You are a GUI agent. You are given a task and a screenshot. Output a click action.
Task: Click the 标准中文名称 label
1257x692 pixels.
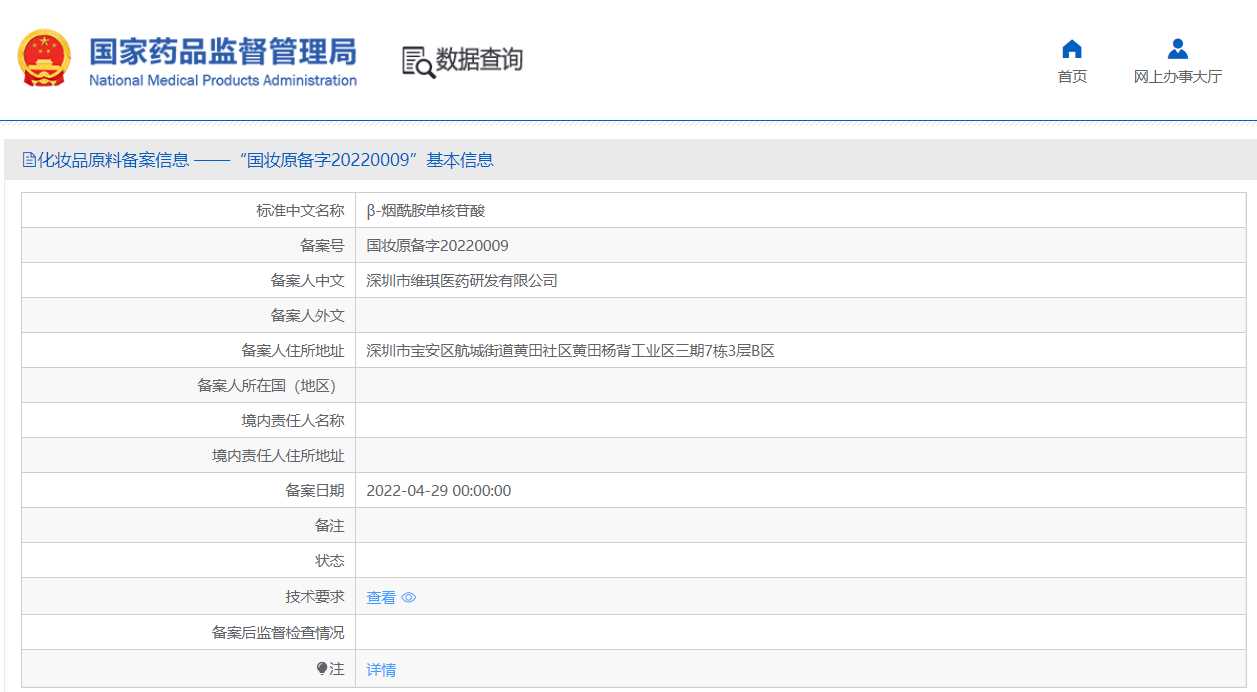point(300,211)
